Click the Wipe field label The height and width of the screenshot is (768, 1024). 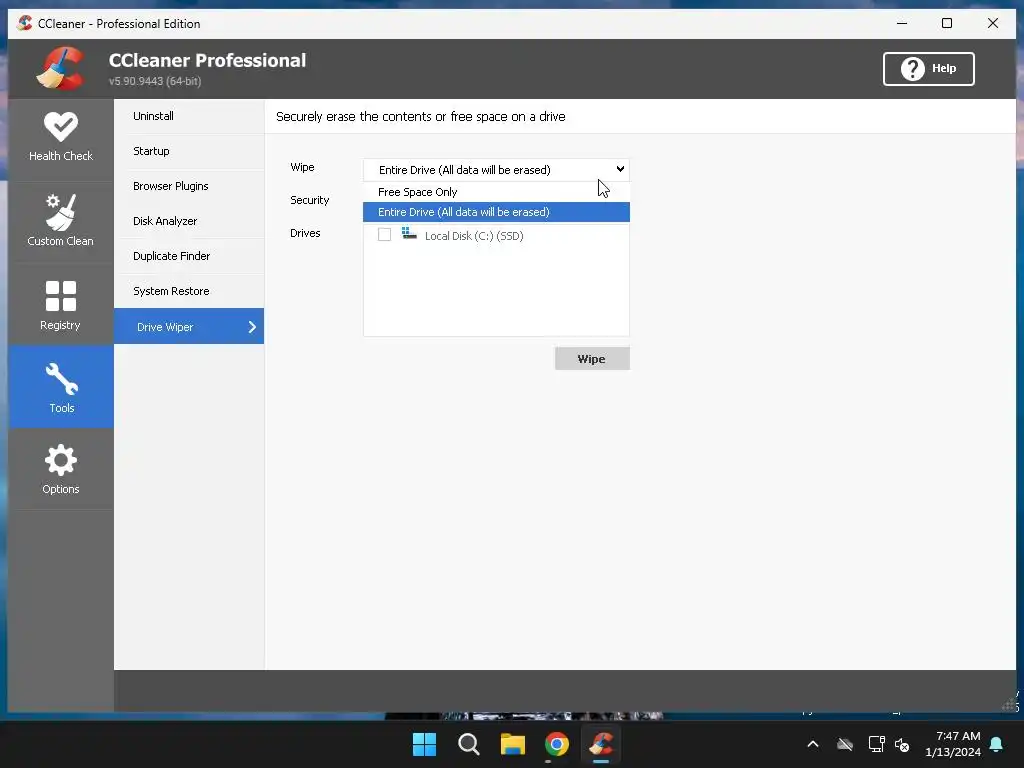click(302, 167)
